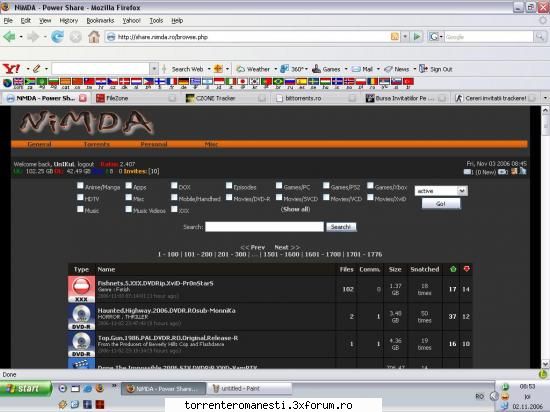The image size is (550, 412).
Task: Open Yahoo 360° toolbar button
Action: tap(293, 69)
